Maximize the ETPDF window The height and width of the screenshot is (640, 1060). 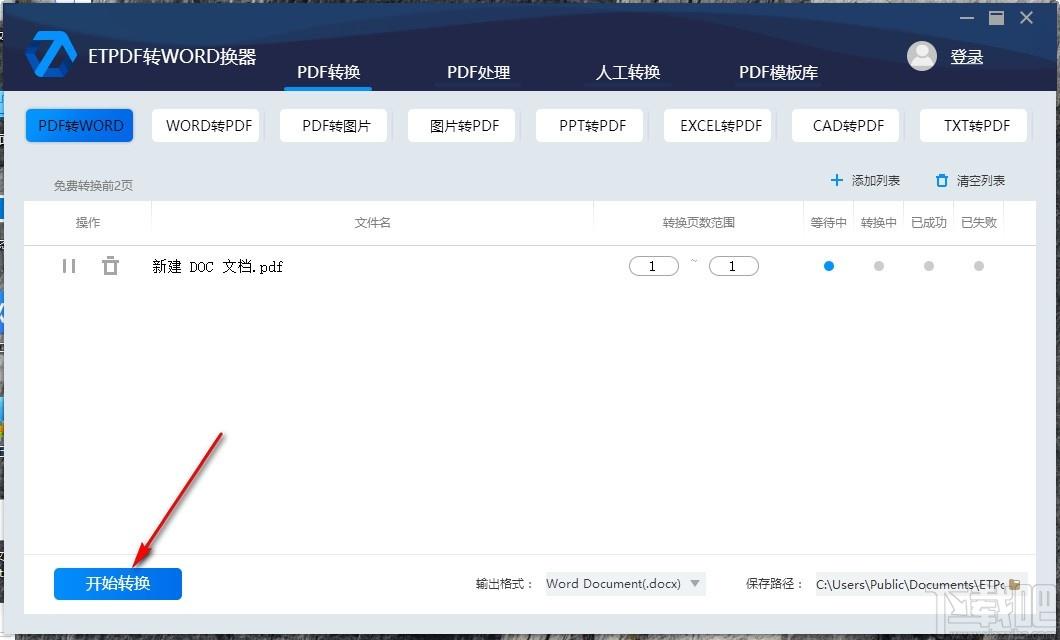point(996,18)
